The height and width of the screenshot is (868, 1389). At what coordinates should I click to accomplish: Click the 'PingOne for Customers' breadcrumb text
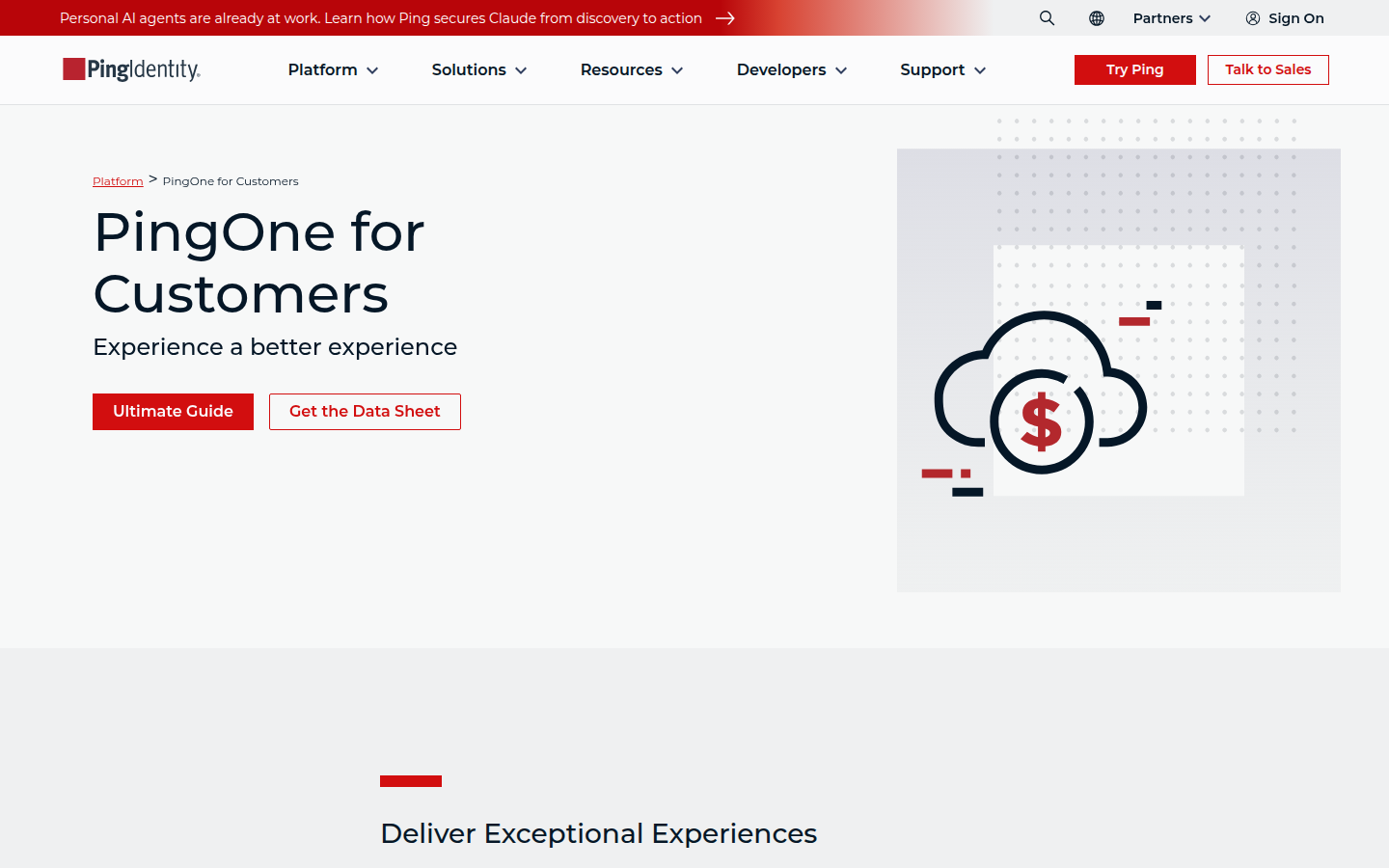click(x=231, y=181)
